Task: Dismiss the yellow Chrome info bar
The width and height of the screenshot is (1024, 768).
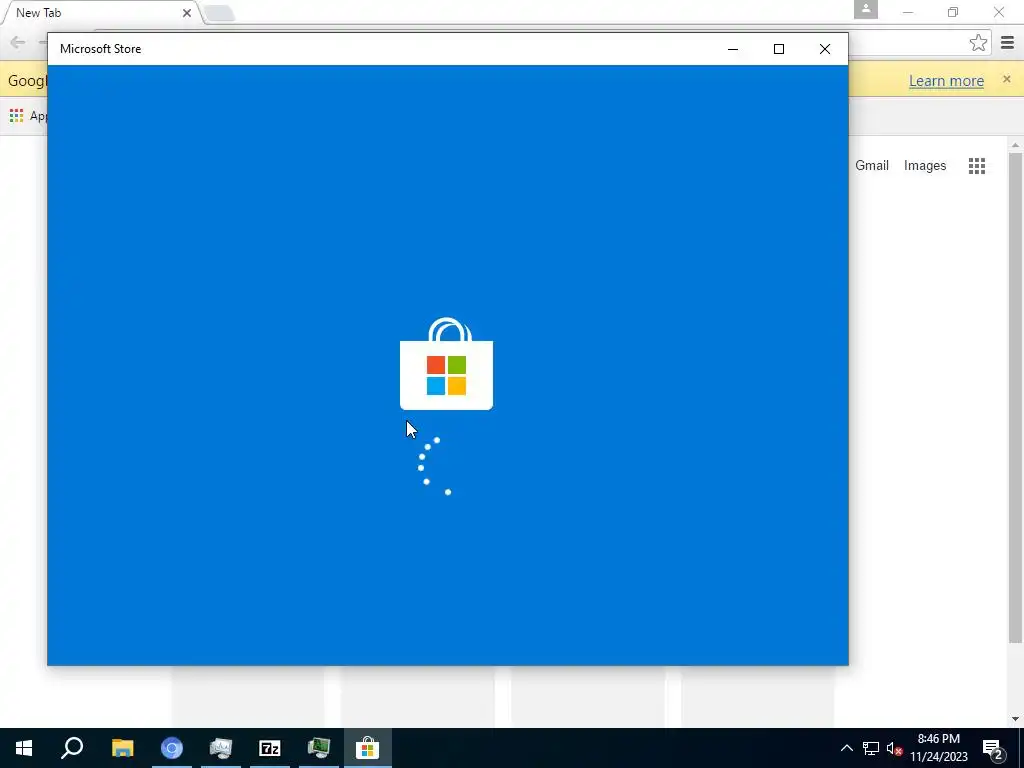Action: pos(1006,79)
